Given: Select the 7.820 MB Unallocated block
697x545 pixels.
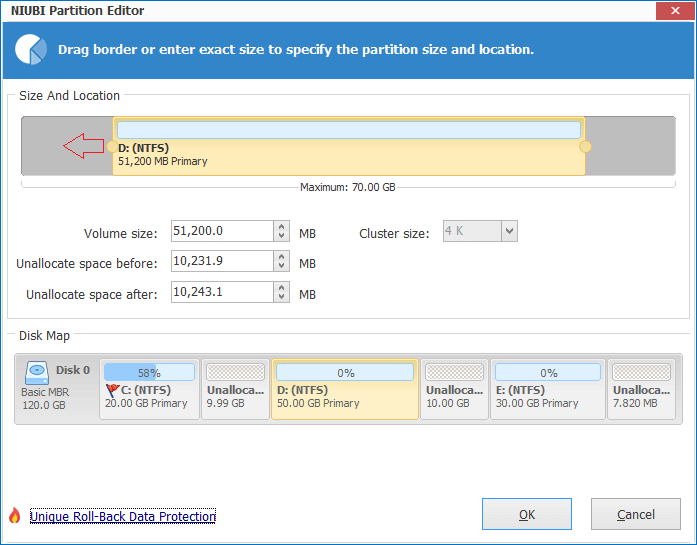Looking at the screenshot, I should (641, 389).
